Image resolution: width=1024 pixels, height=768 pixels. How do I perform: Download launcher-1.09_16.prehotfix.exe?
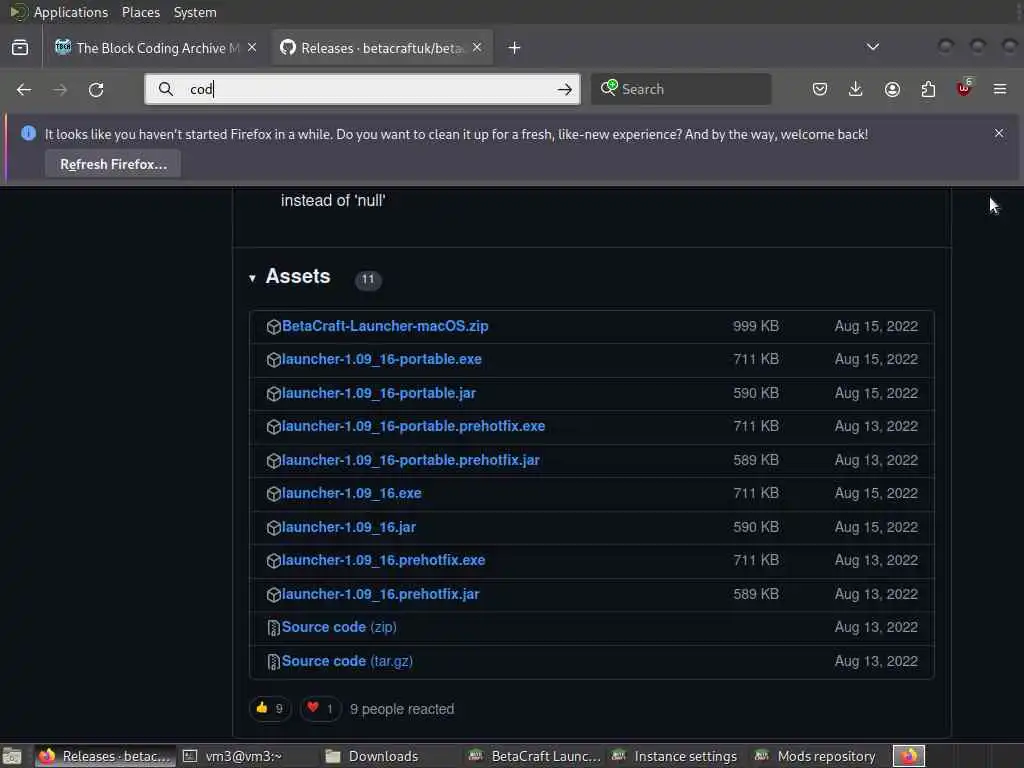[x=383, y=560]
